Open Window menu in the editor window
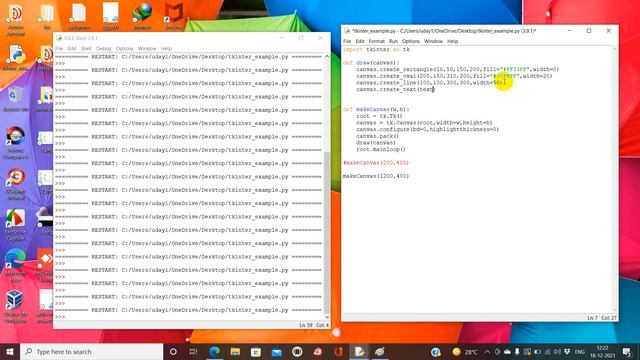 (433, 41)
